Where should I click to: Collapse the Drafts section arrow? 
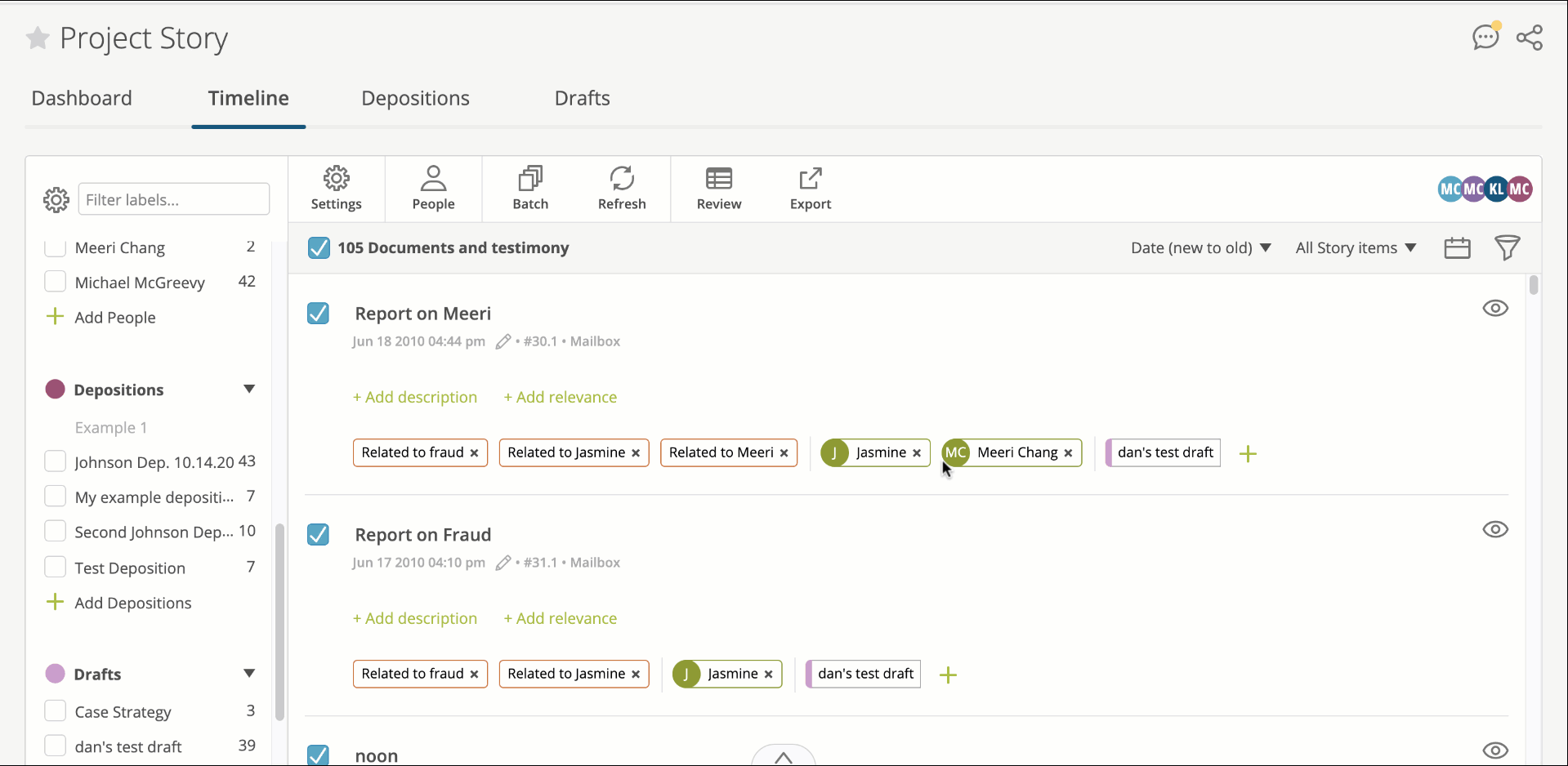(249, 674)
